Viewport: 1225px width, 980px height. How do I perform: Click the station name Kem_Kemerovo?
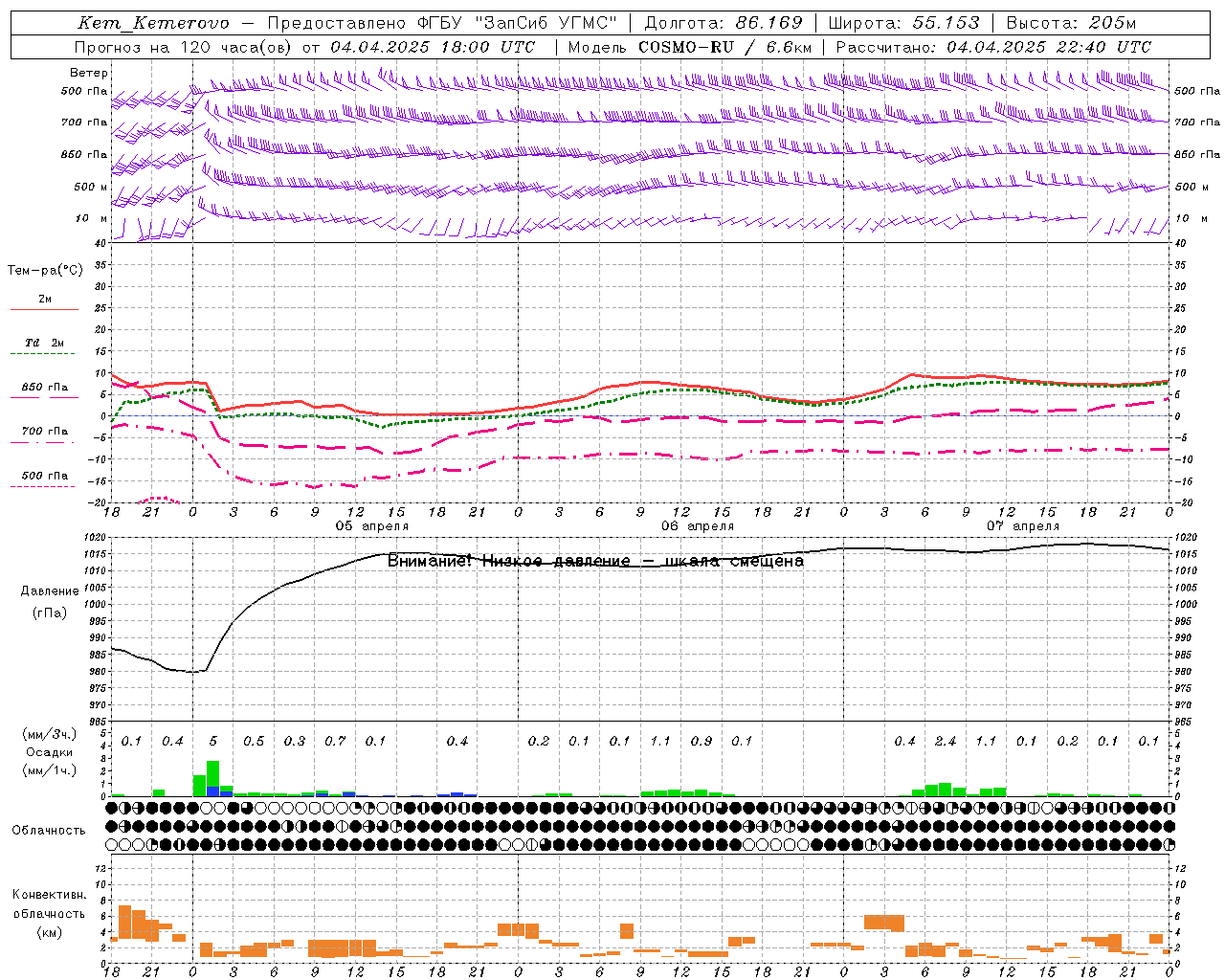click(154, 23)
